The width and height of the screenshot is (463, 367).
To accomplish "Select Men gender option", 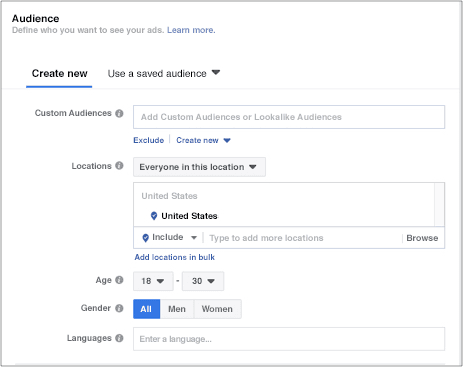I will click(177, 309).
